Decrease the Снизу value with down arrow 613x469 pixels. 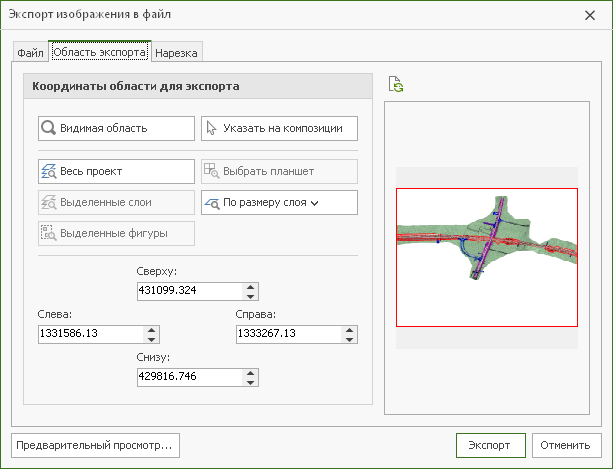pyautogui.click(x=251, y=382)
